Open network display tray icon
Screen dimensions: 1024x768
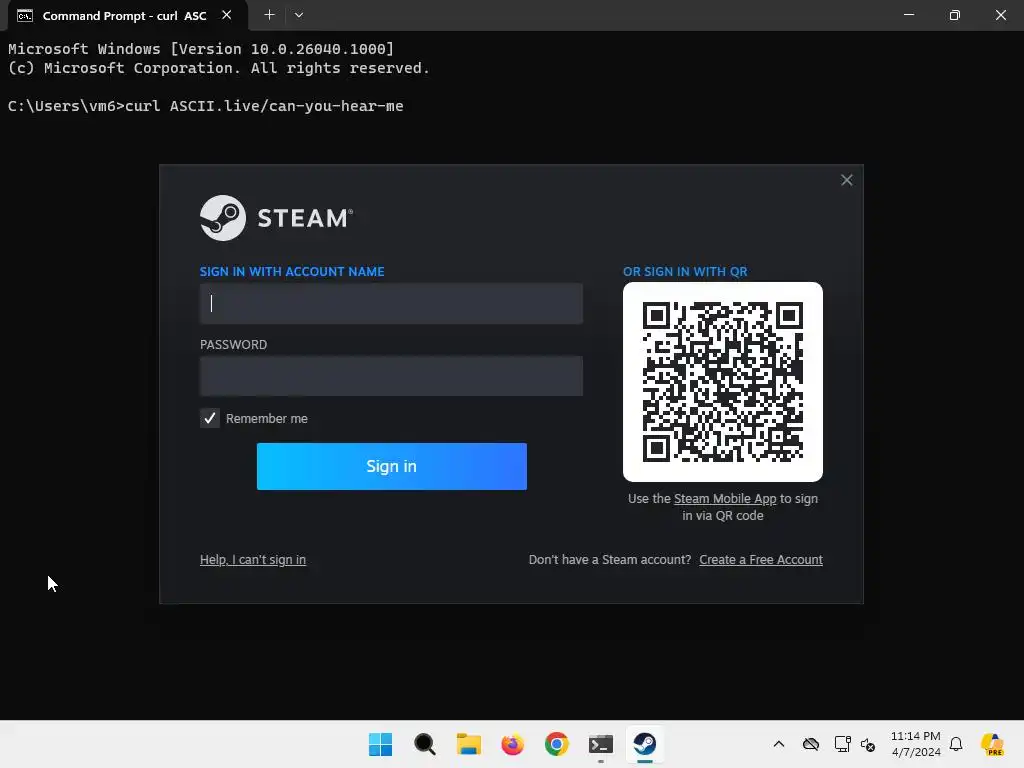[842, 744]
